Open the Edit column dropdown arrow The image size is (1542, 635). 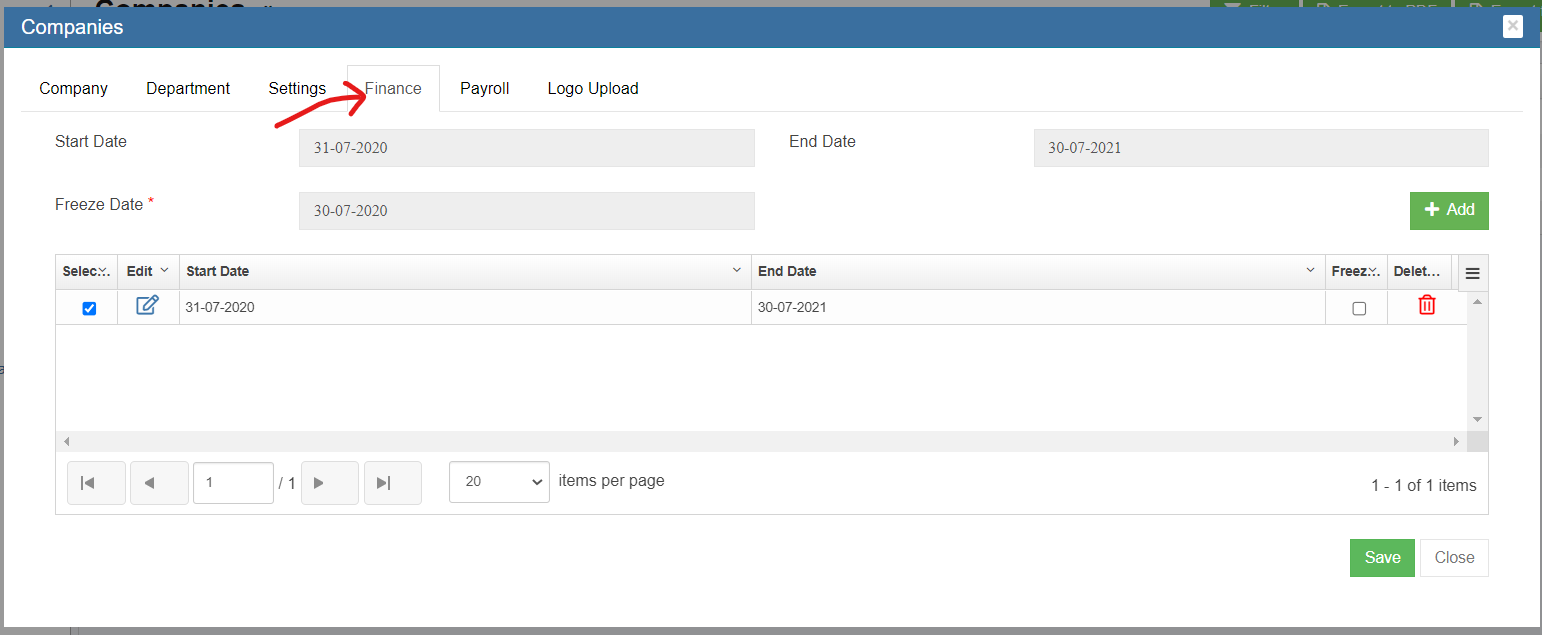(164, 271)
